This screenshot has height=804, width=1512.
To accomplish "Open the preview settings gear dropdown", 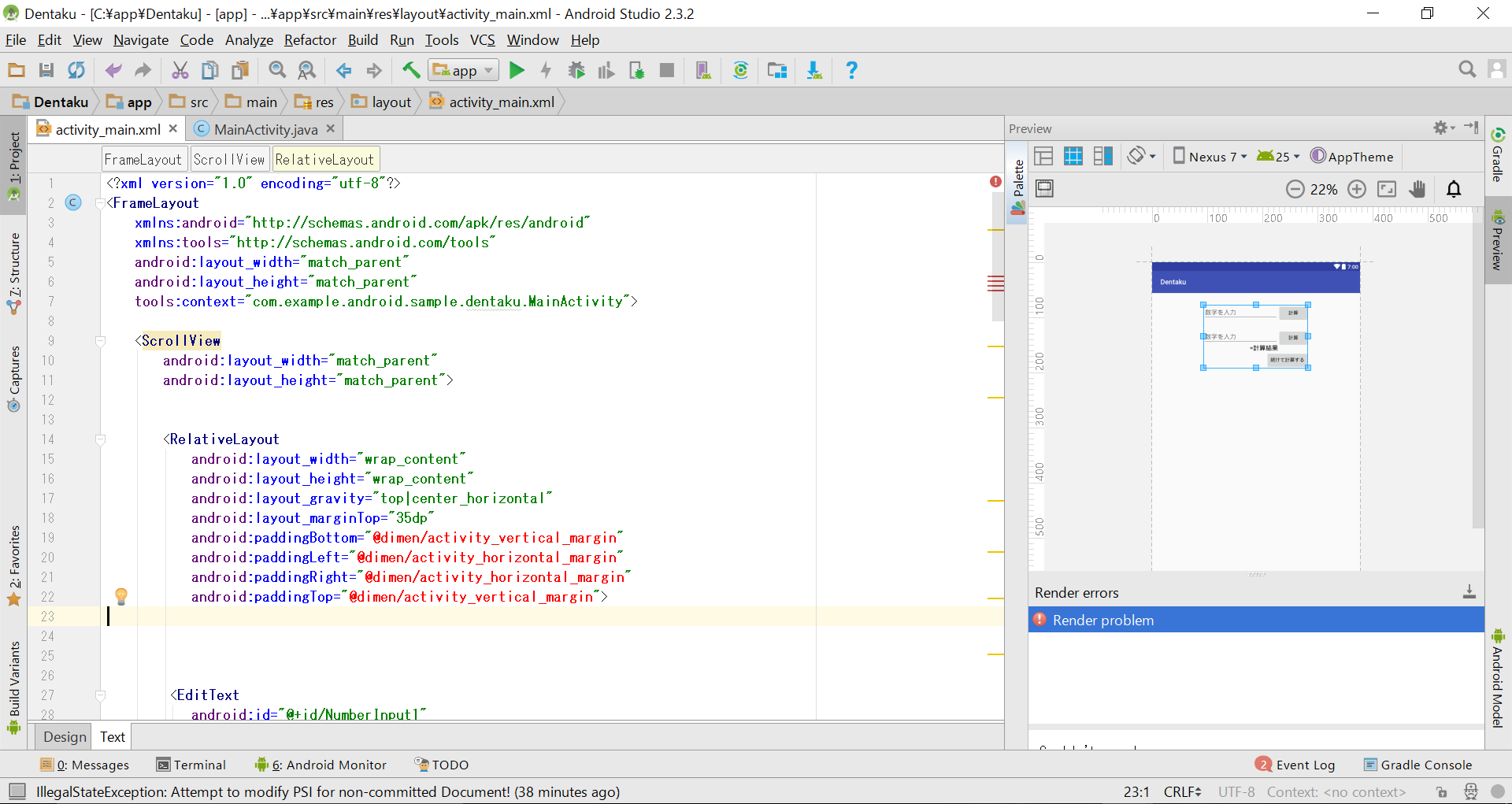I will [1444, 128].
